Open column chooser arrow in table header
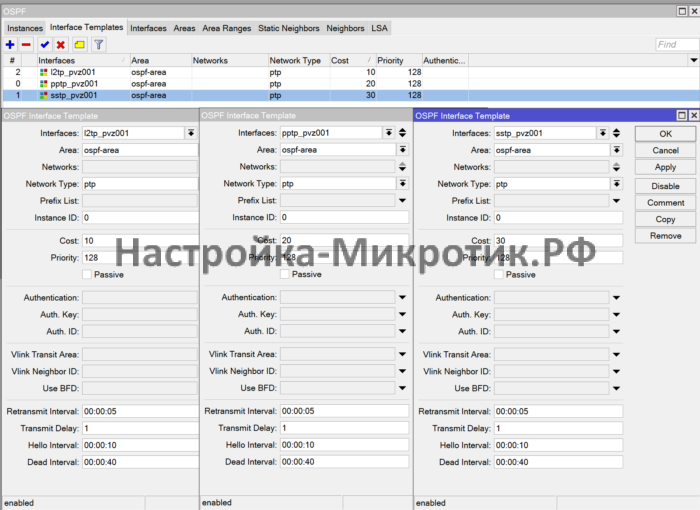 (x=693, y=60)
